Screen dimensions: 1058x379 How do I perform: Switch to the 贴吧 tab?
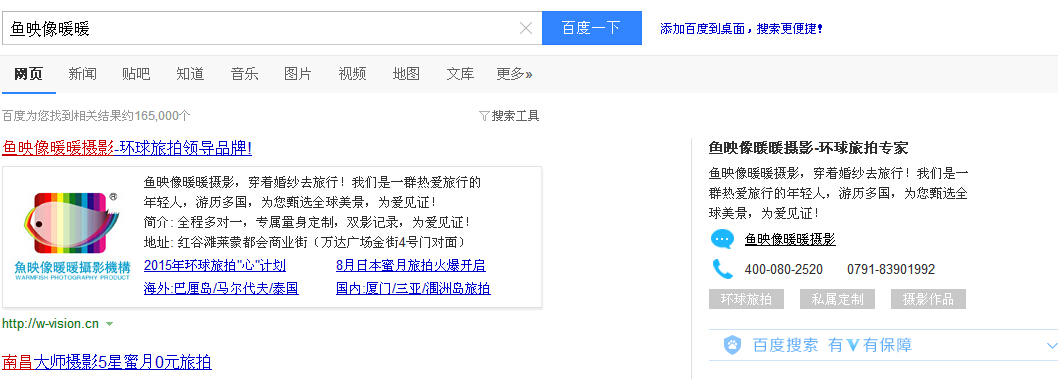(x=136, y=74)
